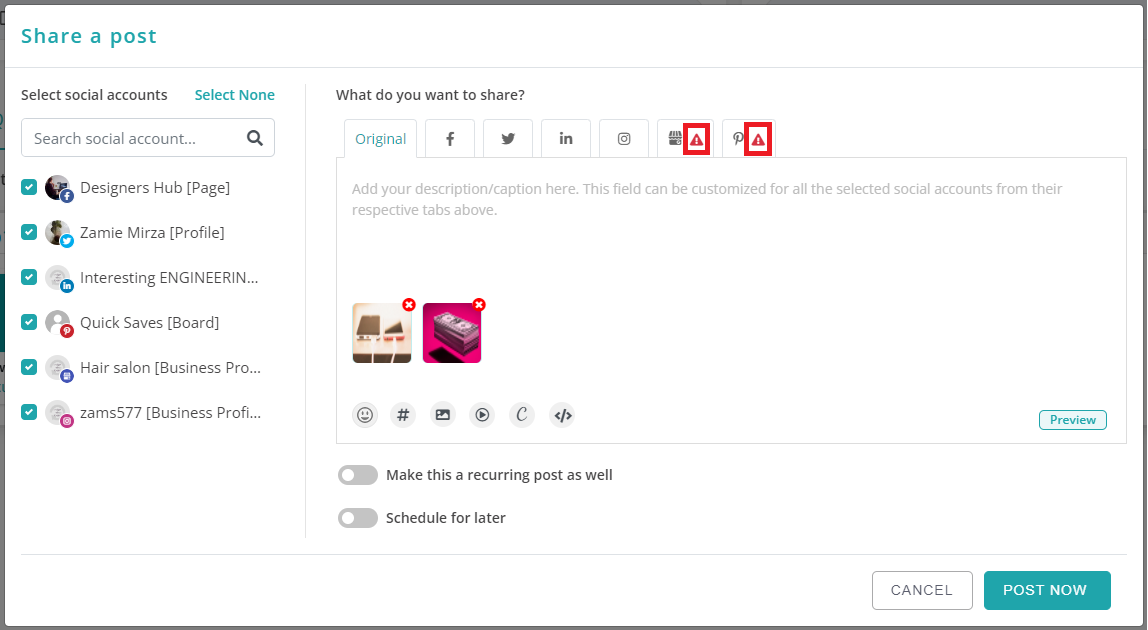
Task: Click 'What do you want to share?' text
Action: coord(430,95)
